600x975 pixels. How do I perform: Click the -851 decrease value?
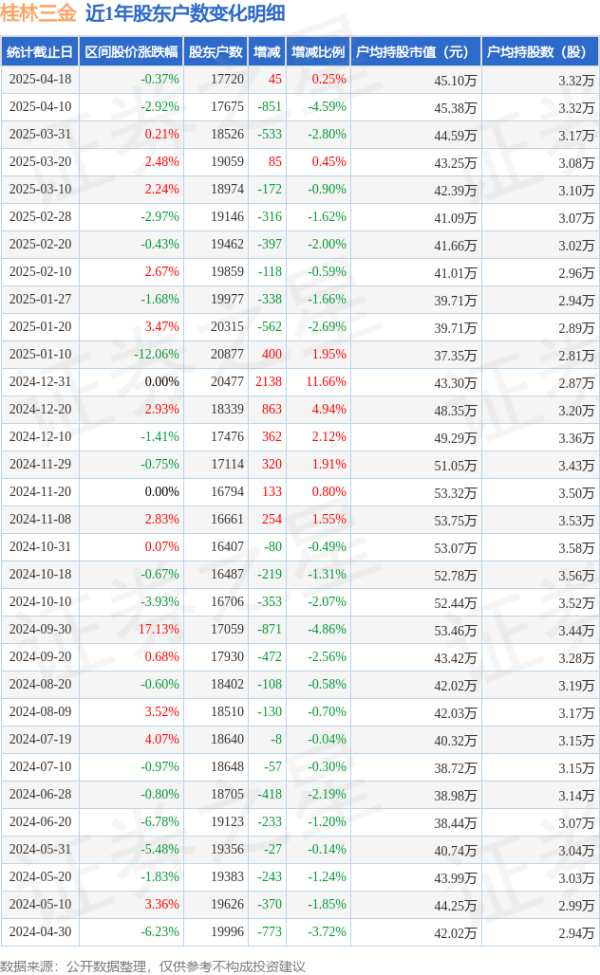[x=270, y=107]
